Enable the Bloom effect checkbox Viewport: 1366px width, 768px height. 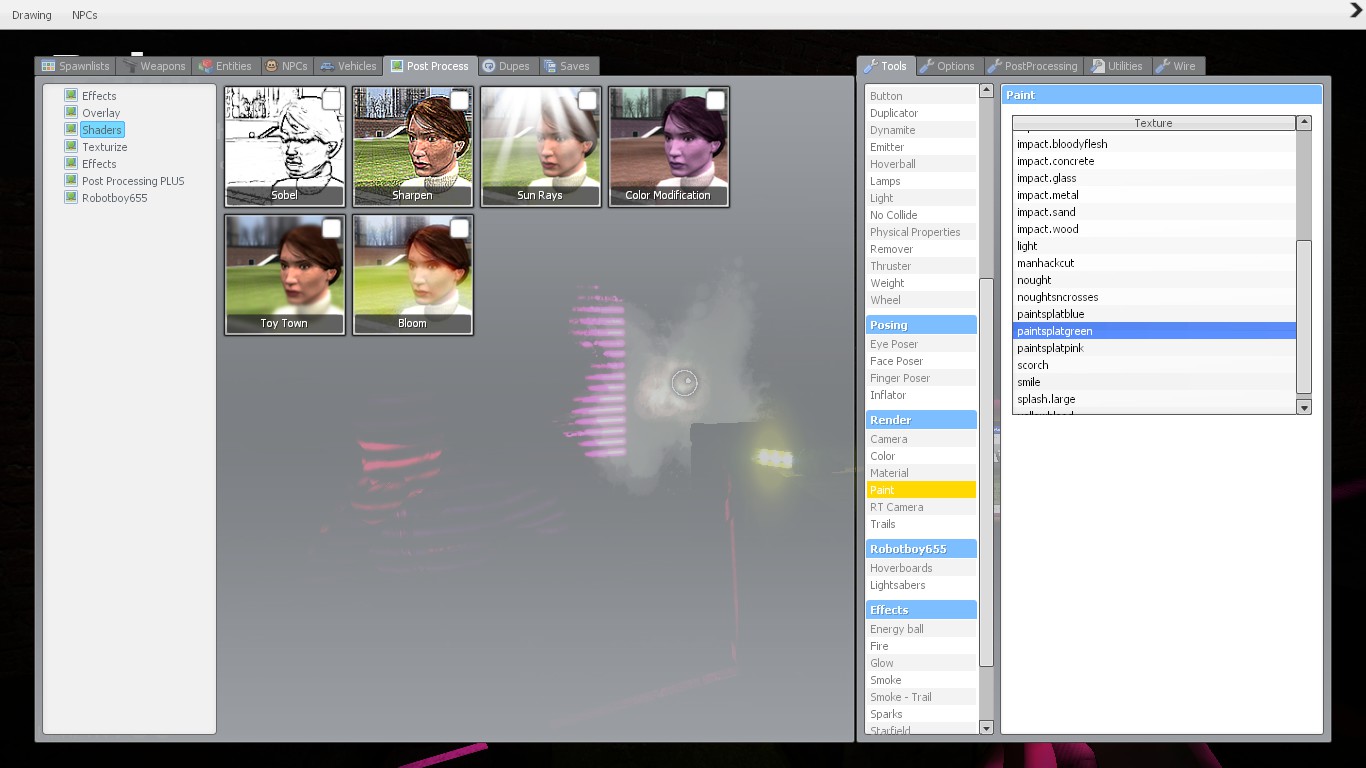459,228
